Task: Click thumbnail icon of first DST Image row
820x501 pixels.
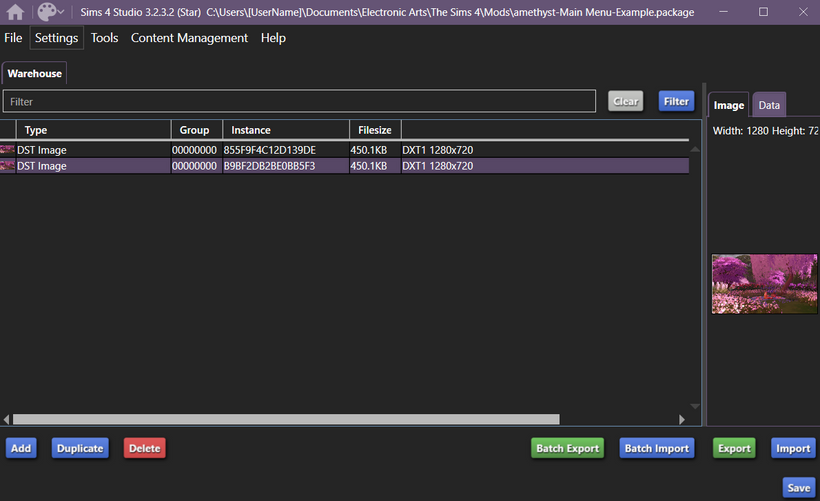Action: [x=8, y=150]
